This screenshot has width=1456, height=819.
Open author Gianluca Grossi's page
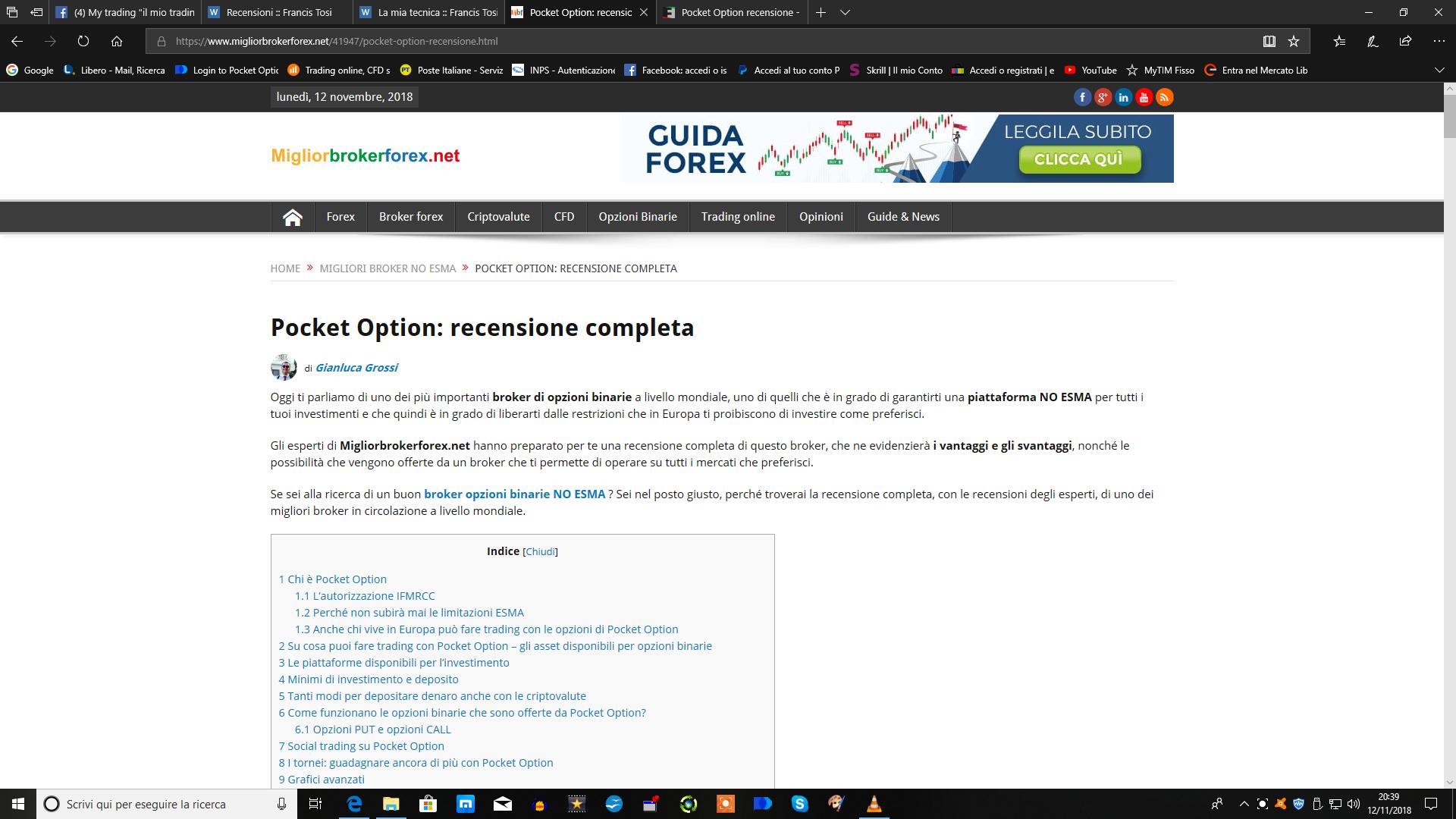coord(356,368)
